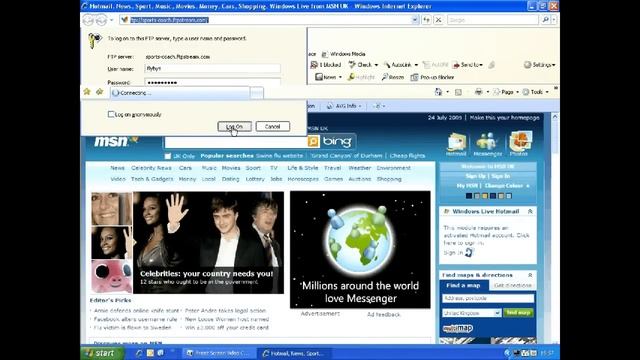Open the AutoLink dropdown
The width and height of the screenshot is (640, 360).
pos(416,65)
